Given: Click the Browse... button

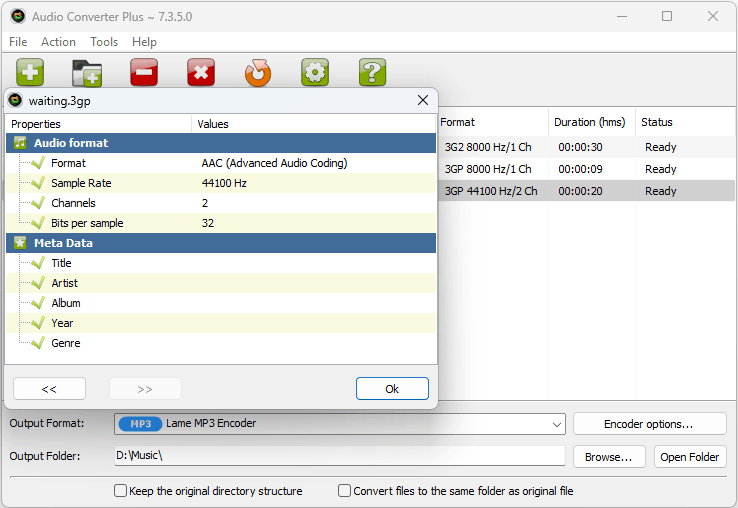Looking at the screenshot, I should (609, 457).
